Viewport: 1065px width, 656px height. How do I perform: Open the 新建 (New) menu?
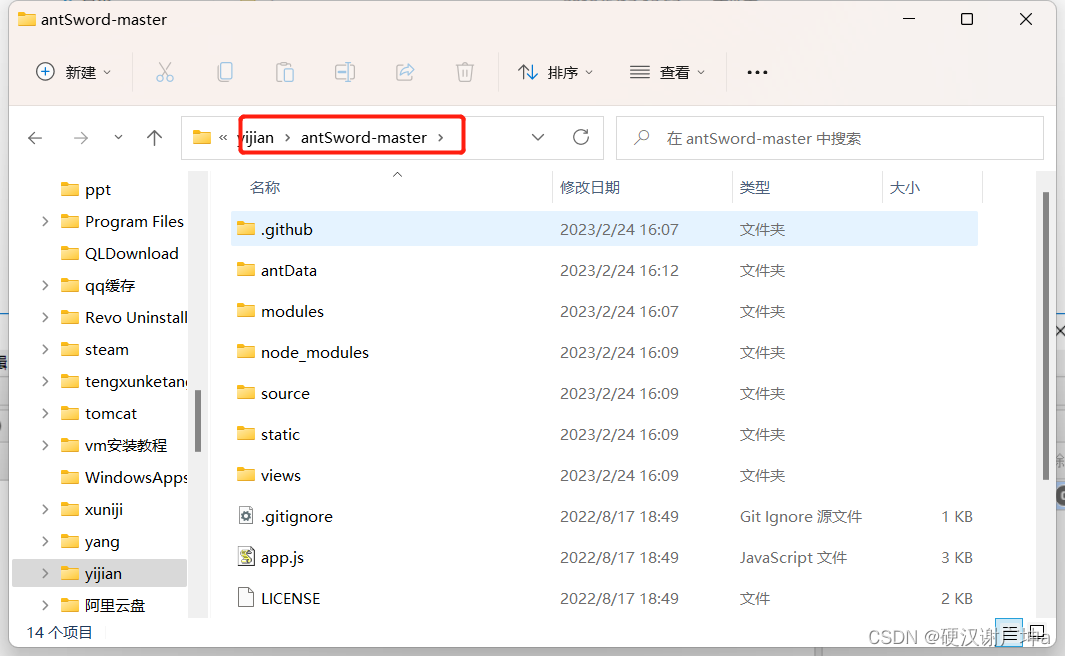pyautogui.click(x=73, y=72)
